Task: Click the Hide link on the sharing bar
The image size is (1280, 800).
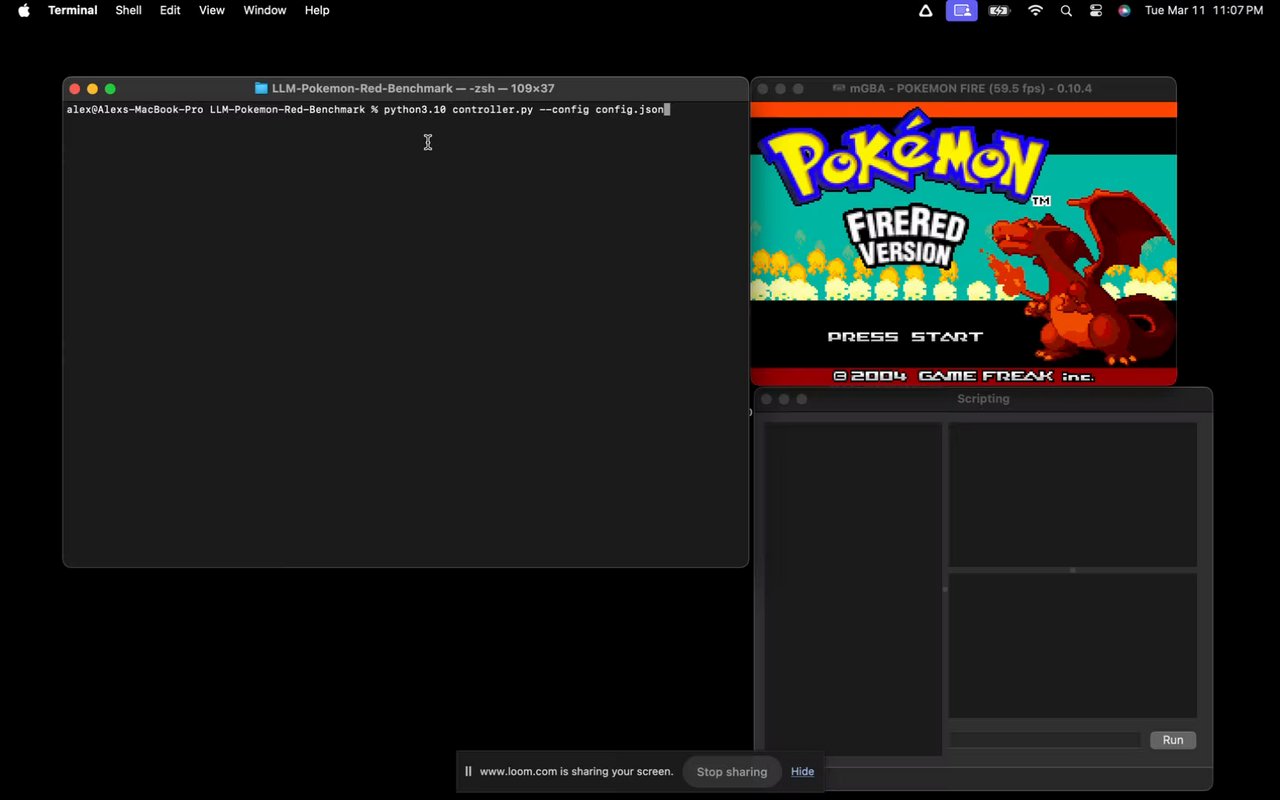Action: coord(802,772)
